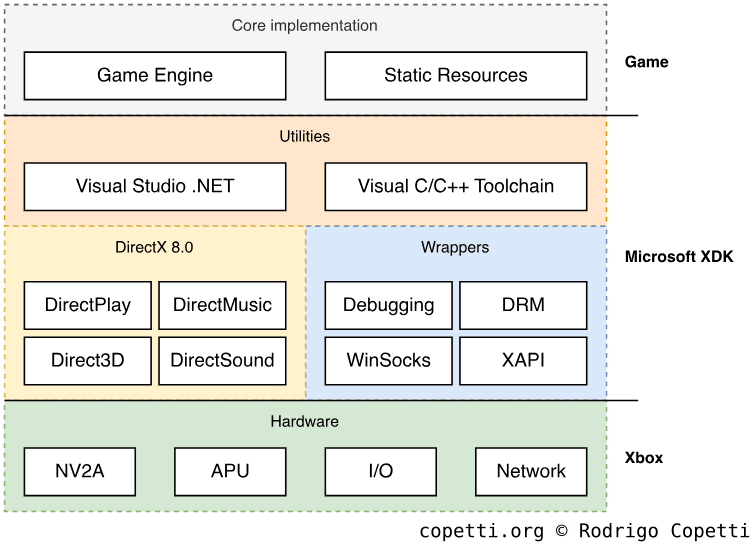Click the Debugging box

(389, 305)
